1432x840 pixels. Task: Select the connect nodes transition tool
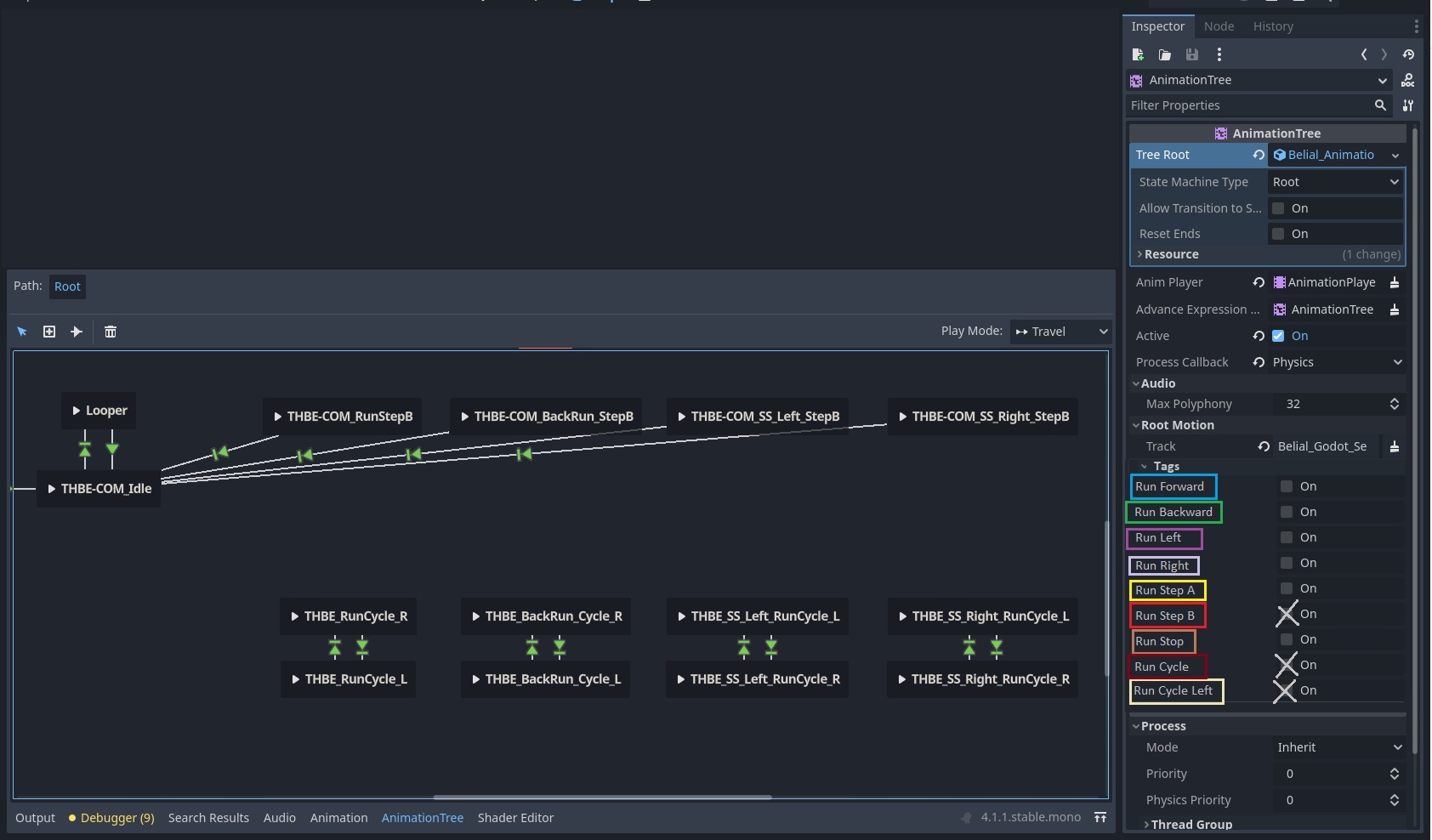pyautogui.click(x=76, y=332)
